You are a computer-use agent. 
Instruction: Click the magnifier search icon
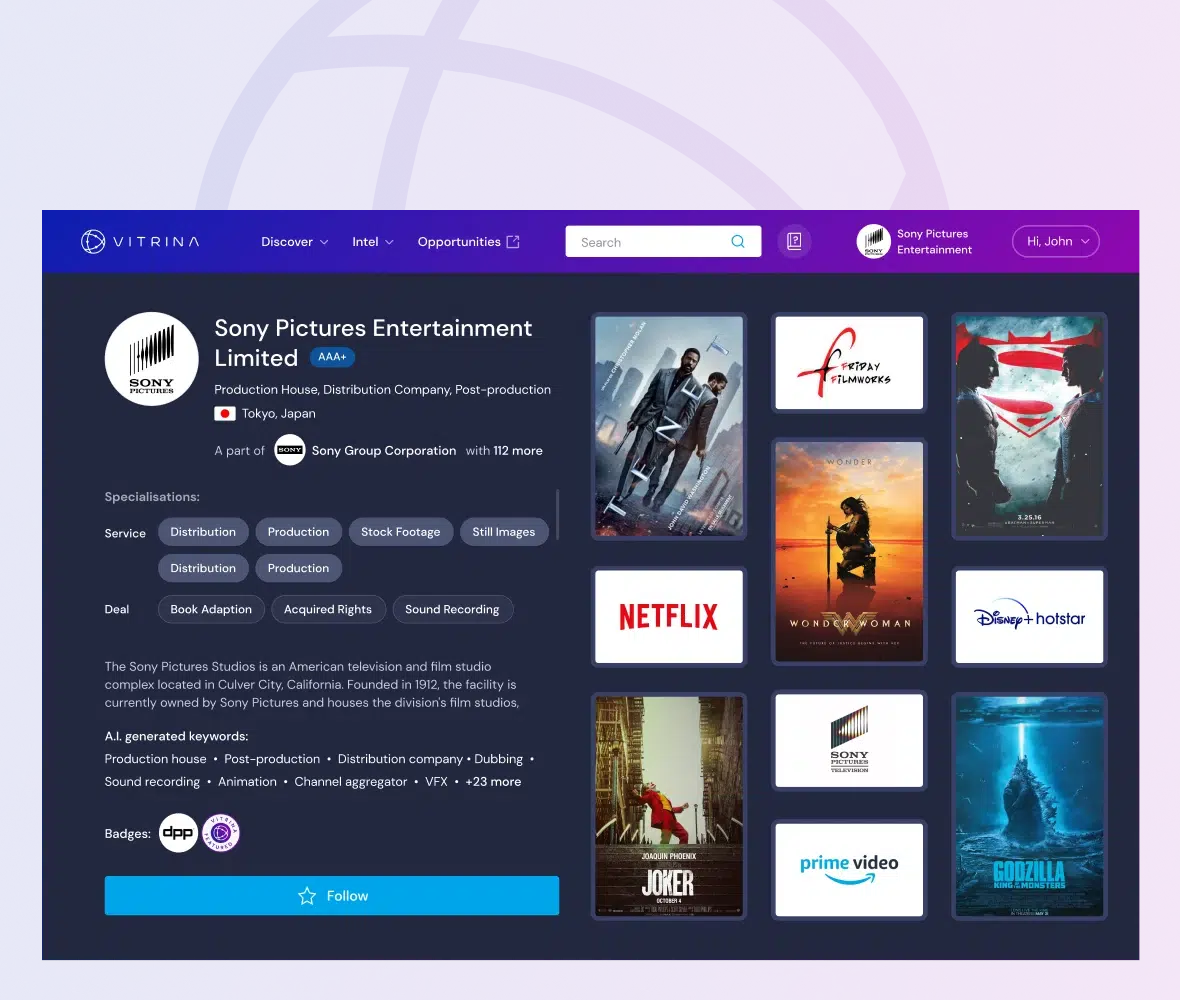click(738, 242)
